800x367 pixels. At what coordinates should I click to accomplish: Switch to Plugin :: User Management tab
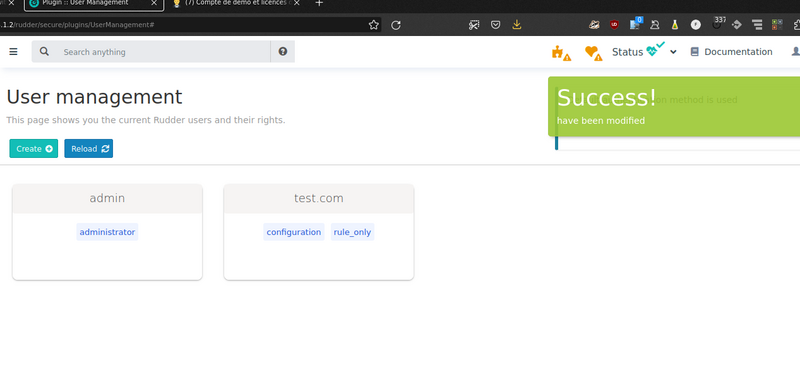(94, 4)
